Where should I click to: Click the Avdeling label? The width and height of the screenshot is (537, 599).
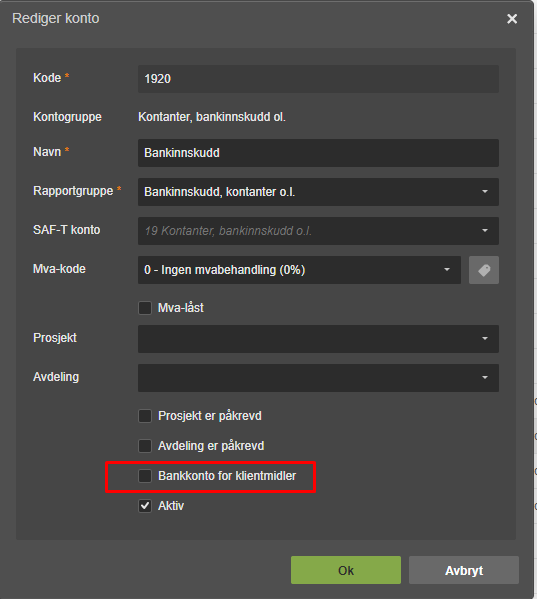coord(56,377)
